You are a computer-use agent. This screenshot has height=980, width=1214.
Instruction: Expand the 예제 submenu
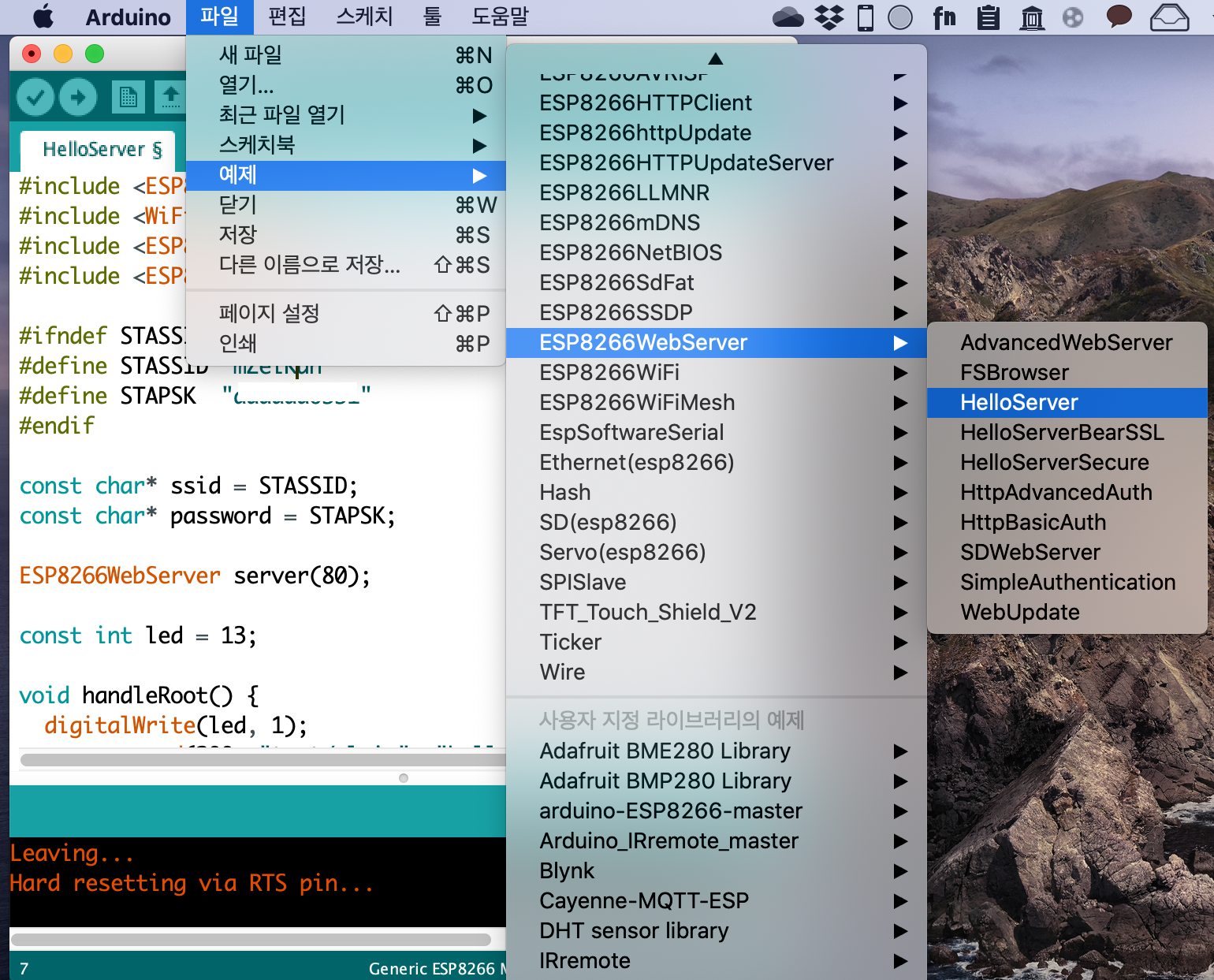(345, 175)
